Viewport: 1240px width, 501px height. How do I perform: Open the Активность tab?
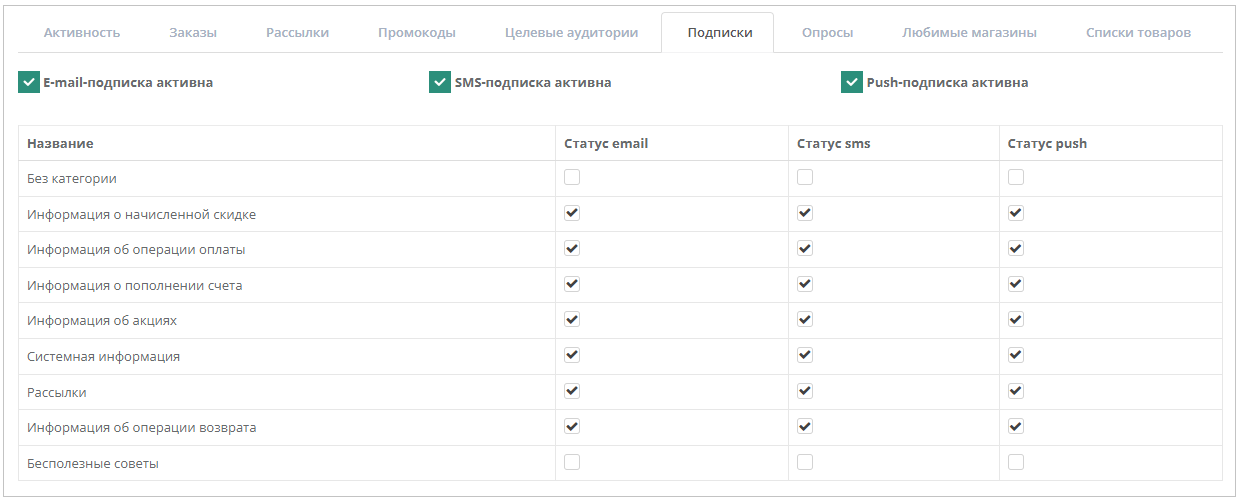82,32
